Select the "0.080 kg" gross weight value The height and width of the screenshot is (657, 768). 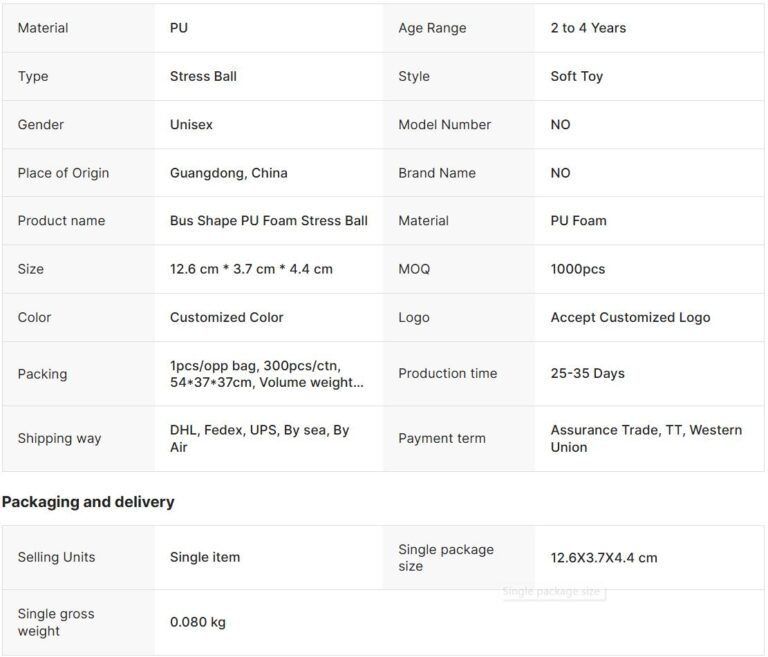pos(197,622)
